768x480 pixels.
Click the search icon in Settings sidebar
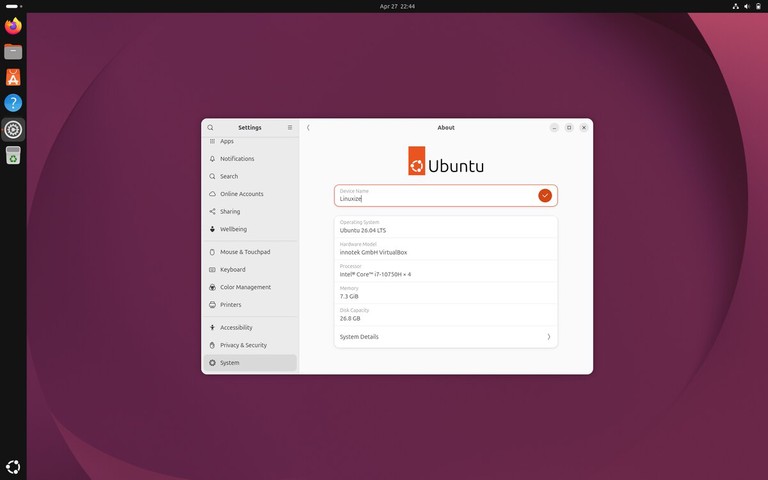(210, 127)
